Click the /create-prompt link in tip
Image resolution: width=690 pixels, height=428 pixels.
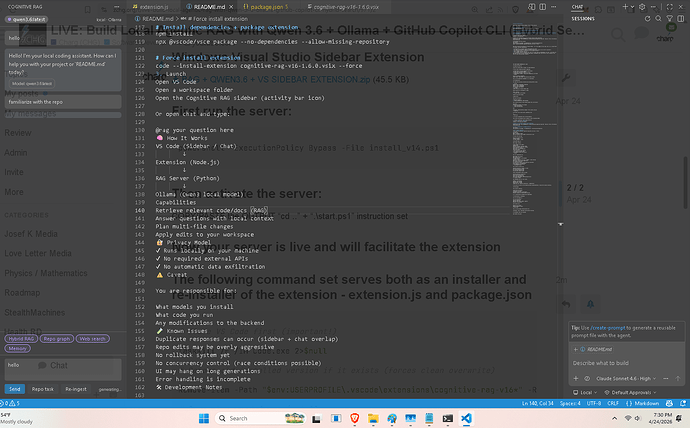tap(607, 328)
